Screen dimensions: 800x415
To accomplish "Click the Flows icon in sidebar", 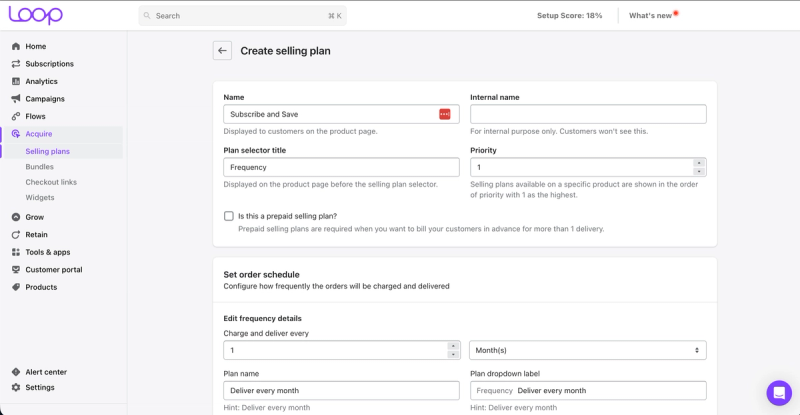I will (x=16, y=116).
